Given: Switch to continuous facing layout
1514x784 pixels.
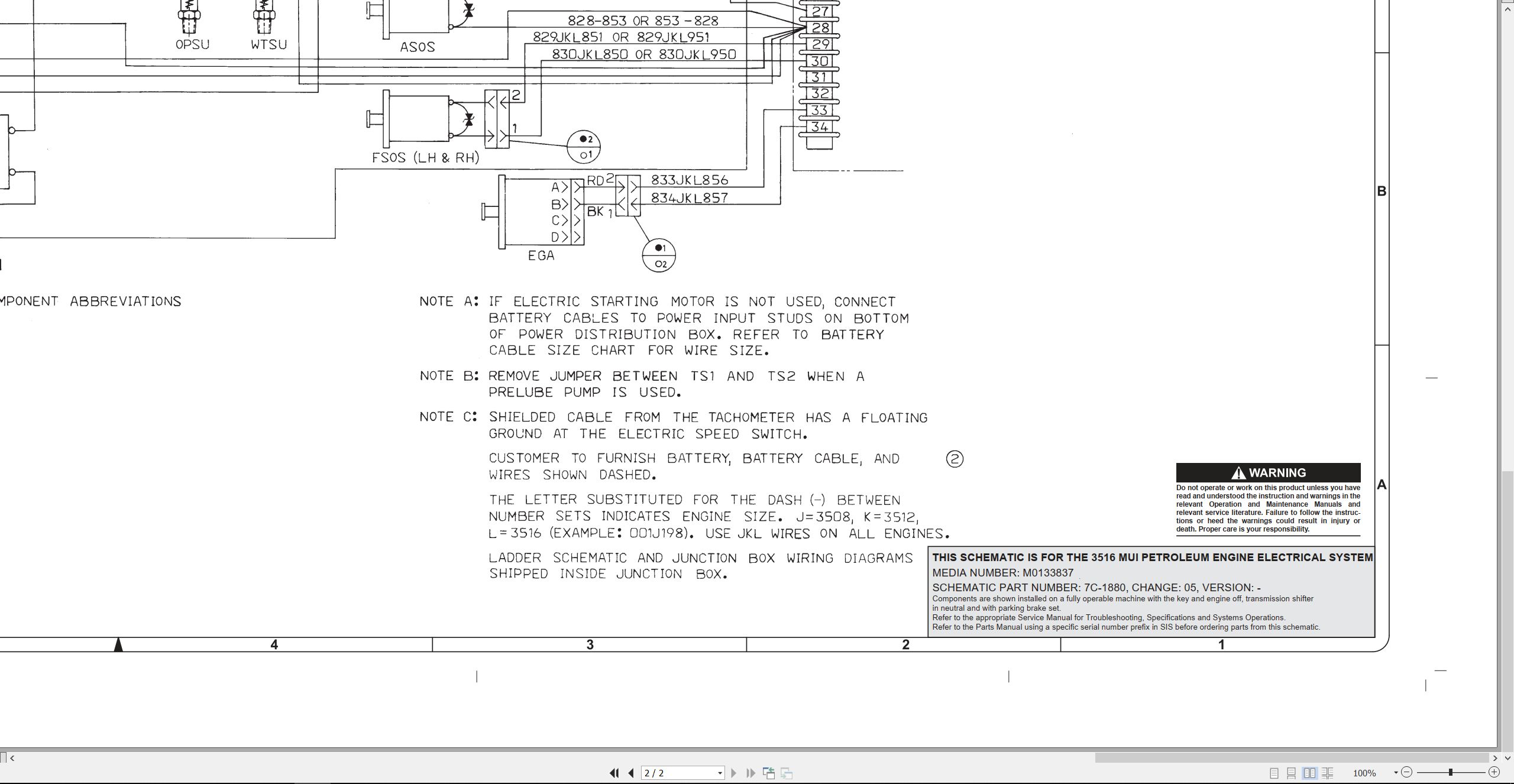Looking at the screenshot, I should 1328,773.
